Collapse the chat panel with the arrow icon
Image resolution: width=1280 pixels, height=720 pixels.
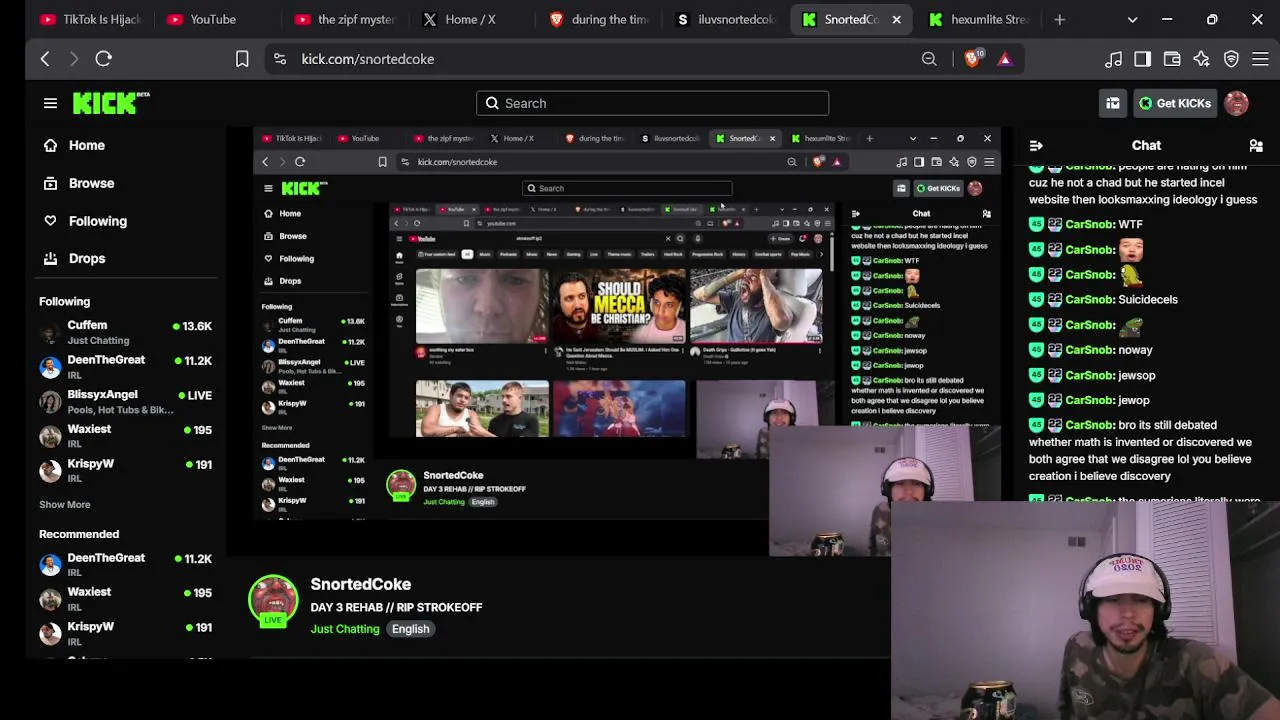click(x=1036, y=146)
